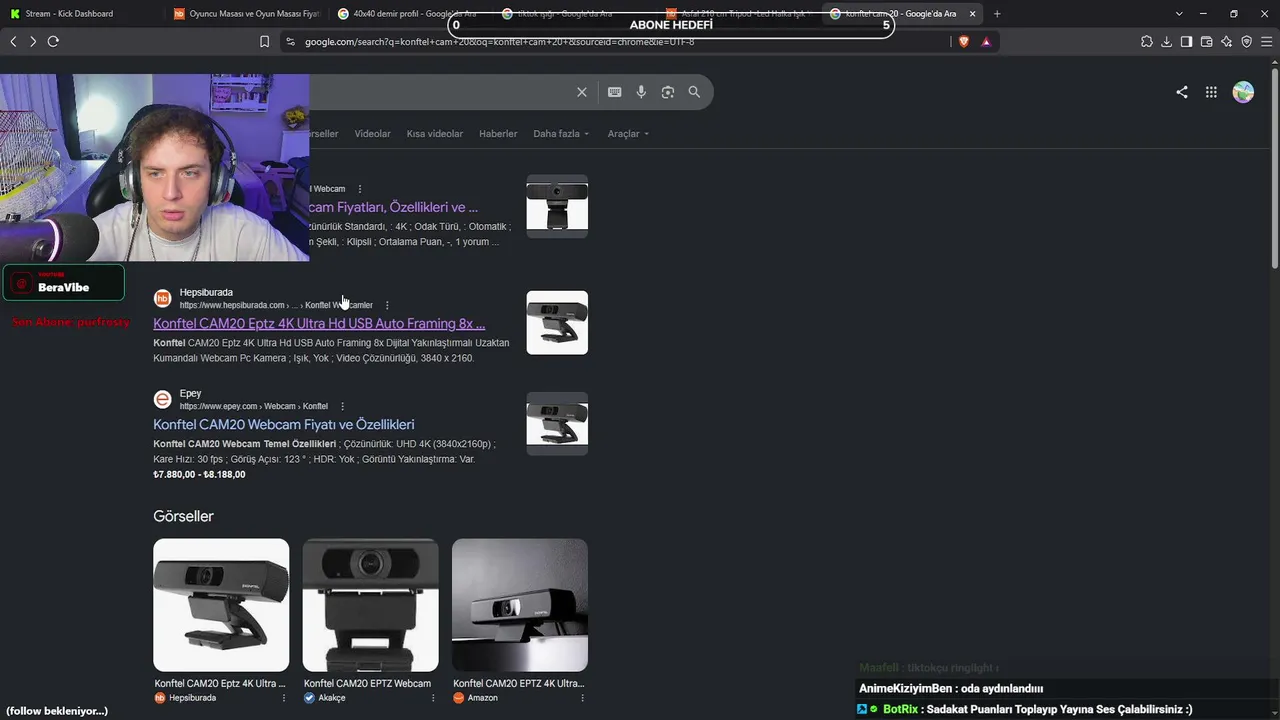The image size is (1280, 720).
Task: Share the search results page
Action: (1182, 92)
